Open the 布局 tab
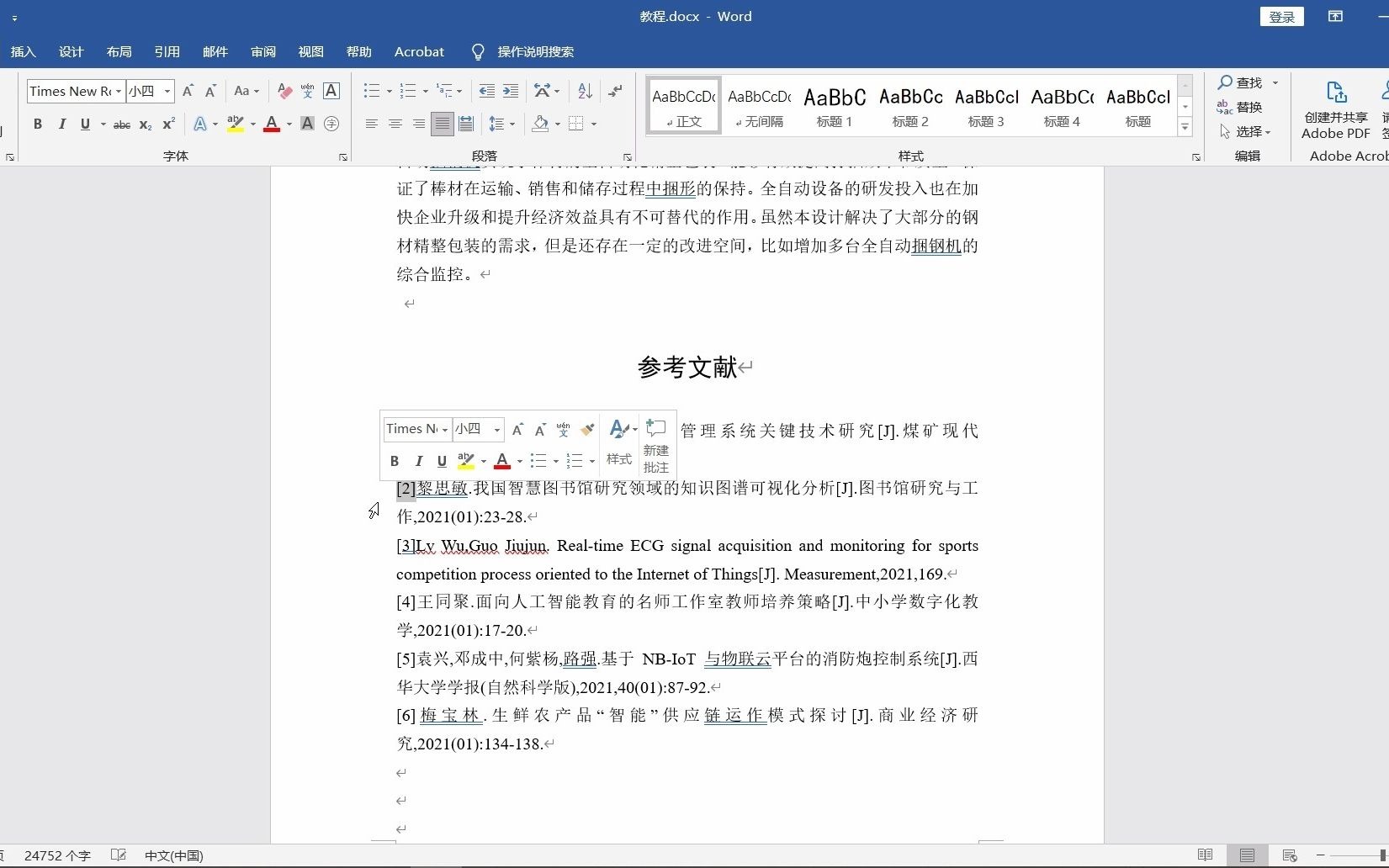Viewport: 1389px width, 868px height. point(119,52)
